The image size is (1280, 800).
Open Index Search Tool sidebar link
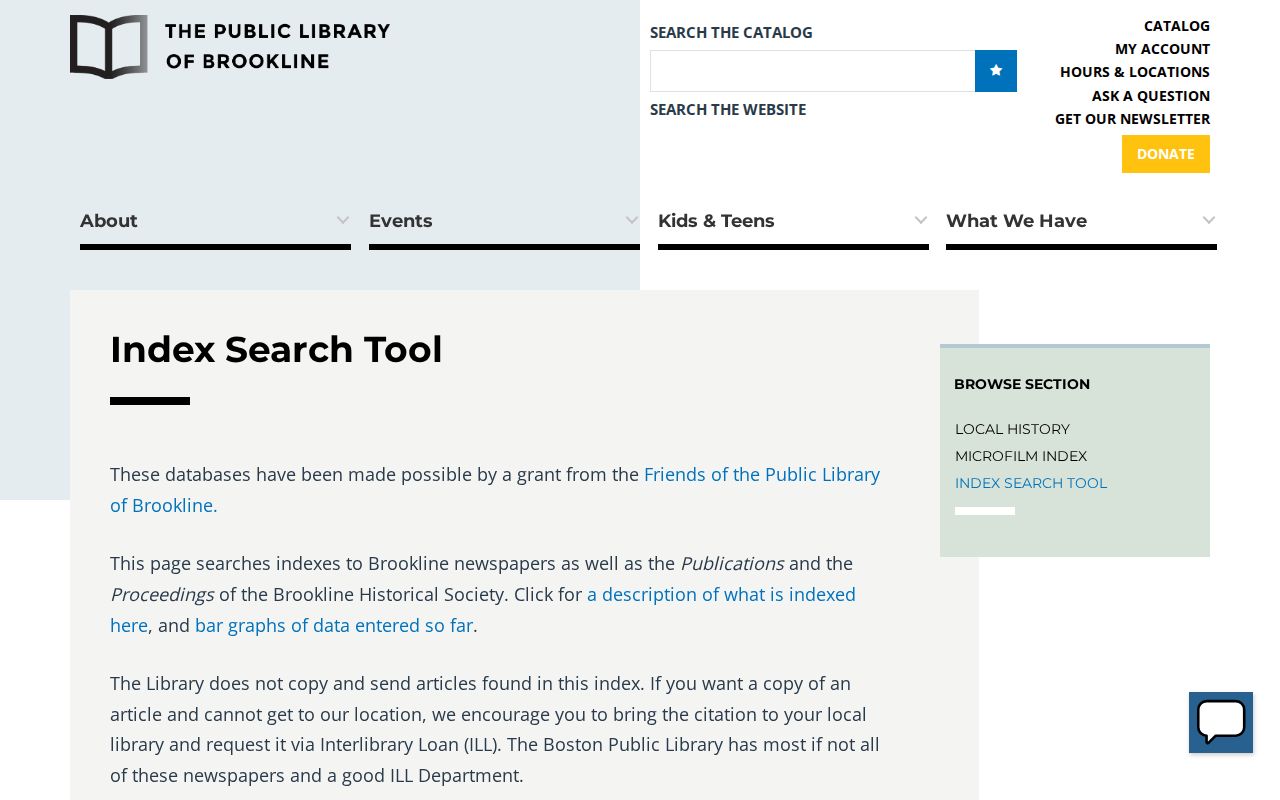(x=1031, y=483)
